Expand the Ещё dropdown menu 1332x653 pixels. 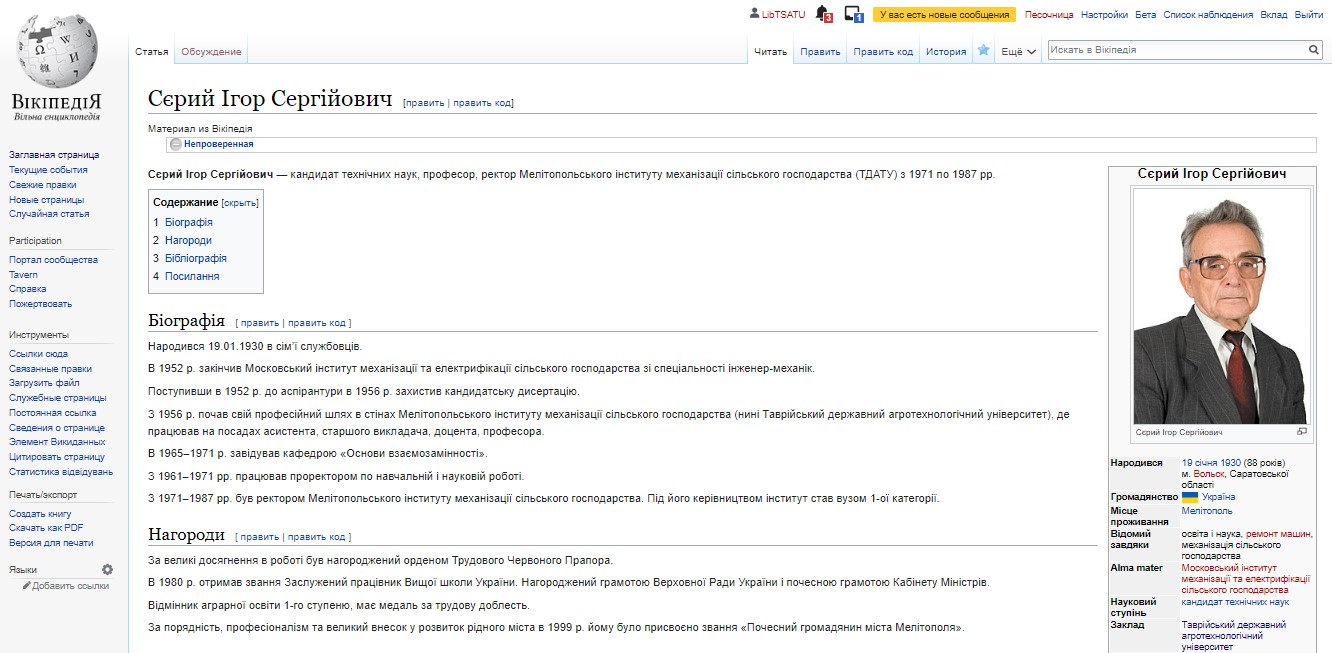1019,52
